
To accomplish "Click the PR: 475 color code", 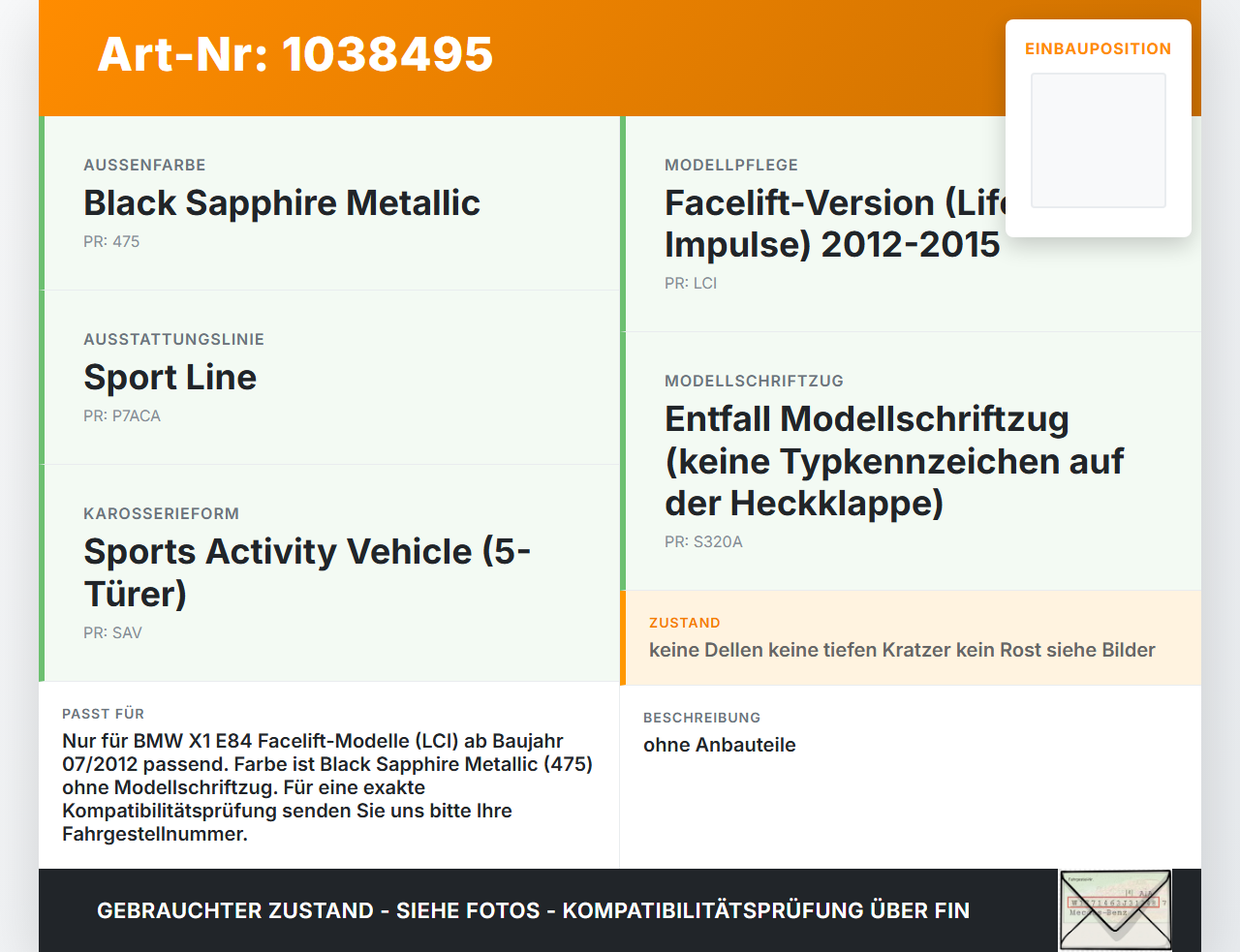I will click(111, 242).
